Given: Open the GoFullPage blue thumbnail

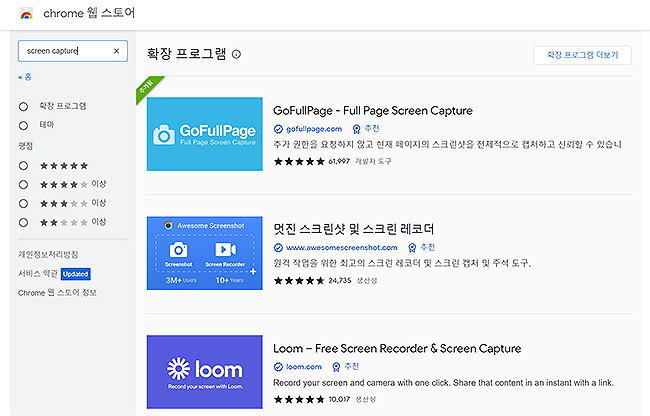Looking at the screenshot, I should click(204, 134).
